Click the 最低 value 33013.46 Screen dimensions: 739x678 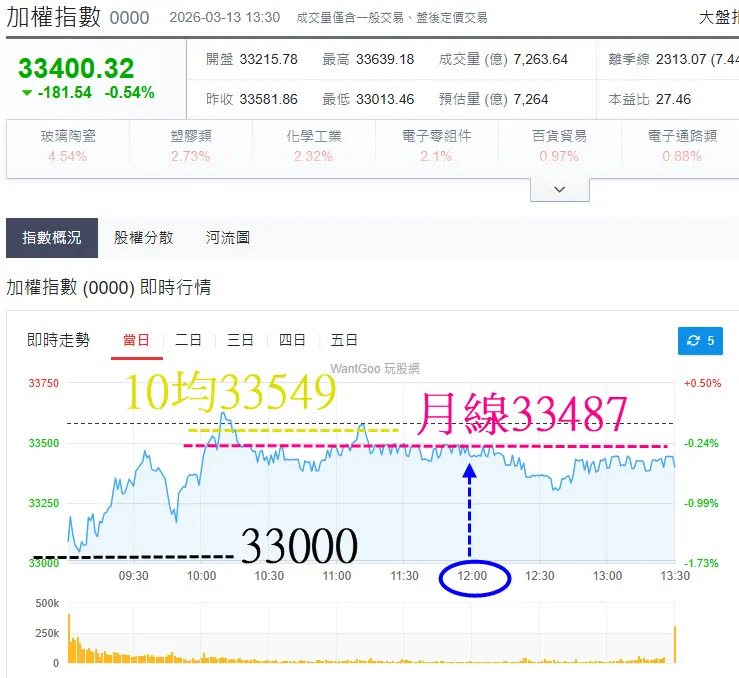tap(385, 99)
